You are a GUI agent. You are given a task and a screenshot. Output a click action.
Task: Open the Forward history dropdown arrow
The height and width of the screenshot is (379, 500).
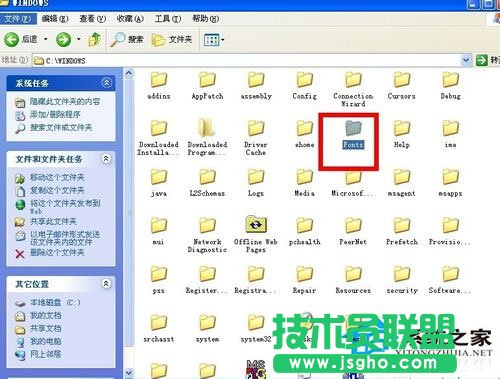[79, 39]
